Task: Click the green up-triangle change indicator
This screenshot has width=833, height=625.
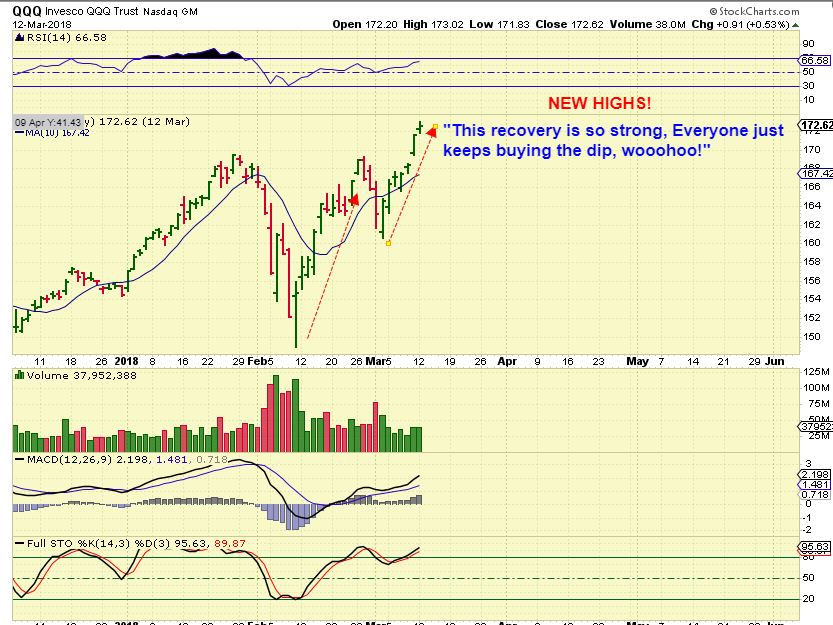Action: point(795,25)
